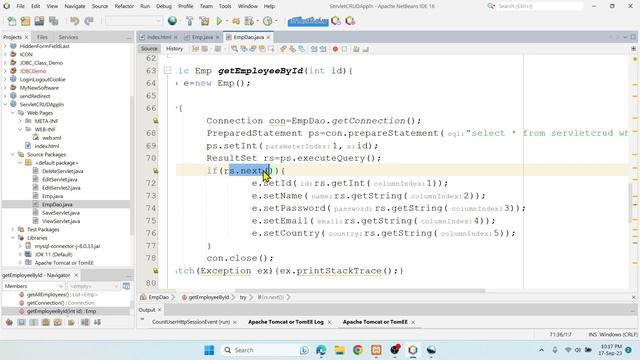Collapse getEmployeeById code fold at line 63

[x=167, y=71]
